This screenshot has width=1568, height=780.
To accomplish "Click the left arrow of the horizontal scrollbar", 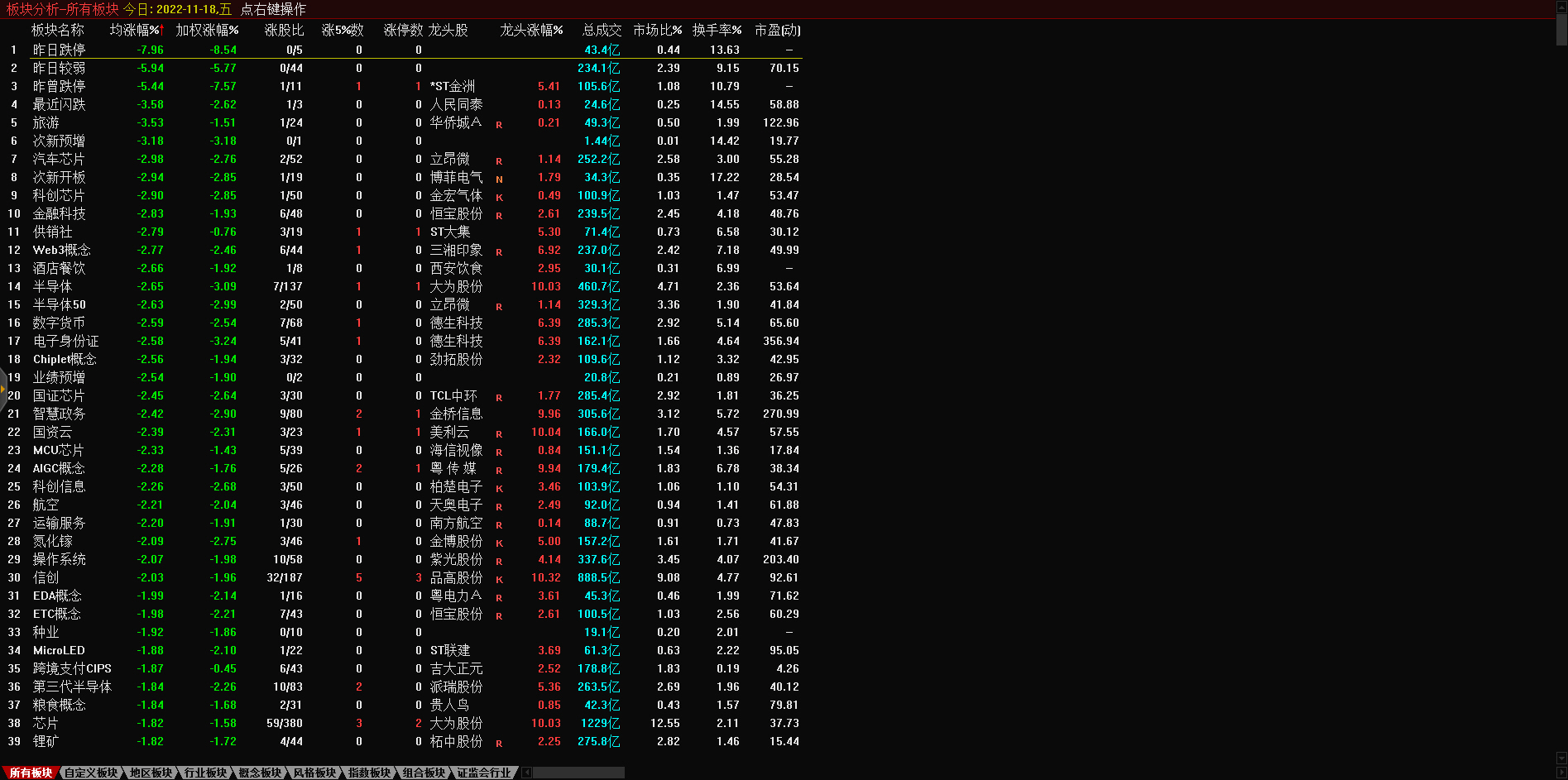I will click(526, 773).
